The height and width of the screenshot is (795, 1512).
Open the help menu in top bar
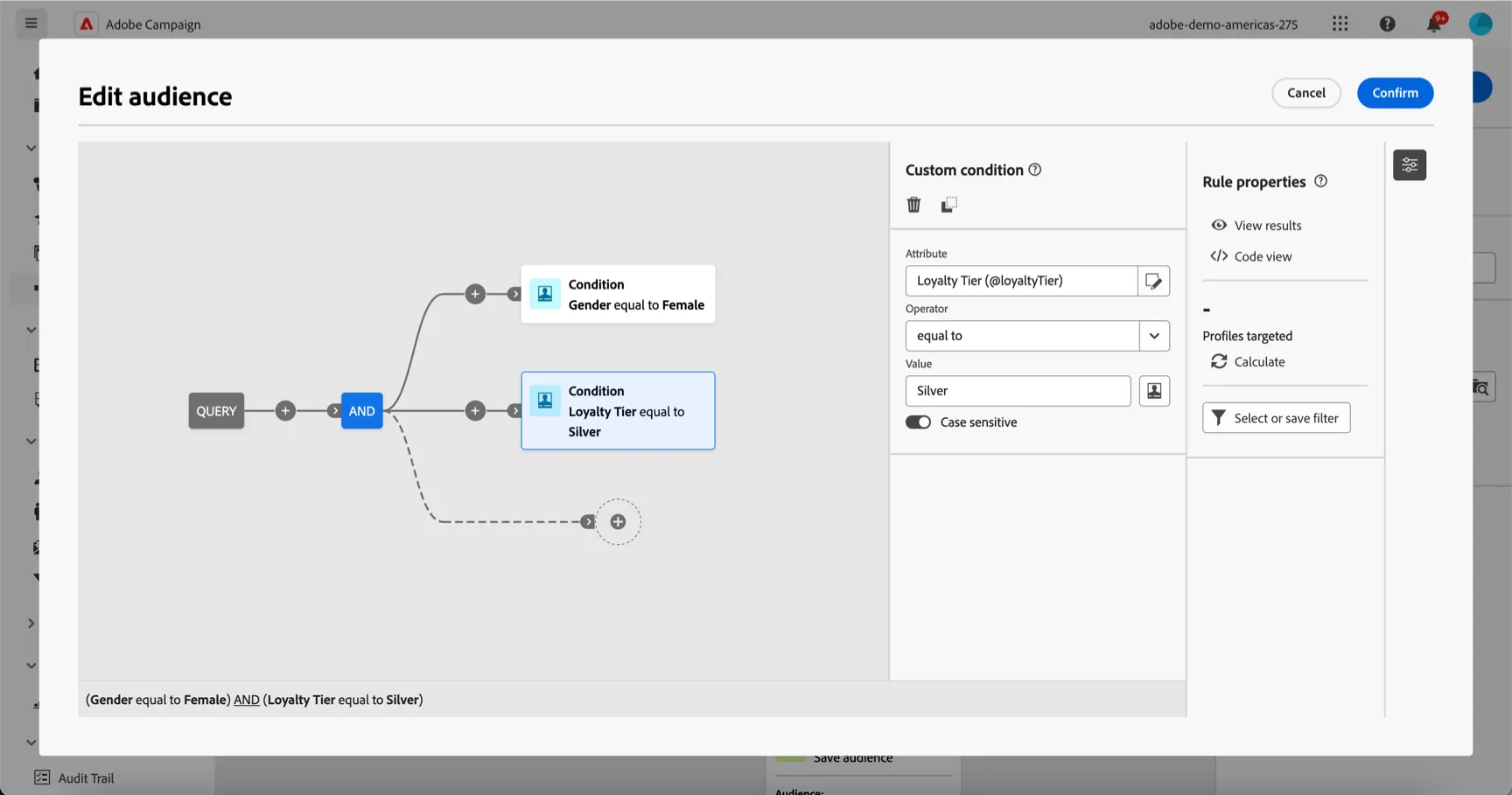(x=1387, y=24)
